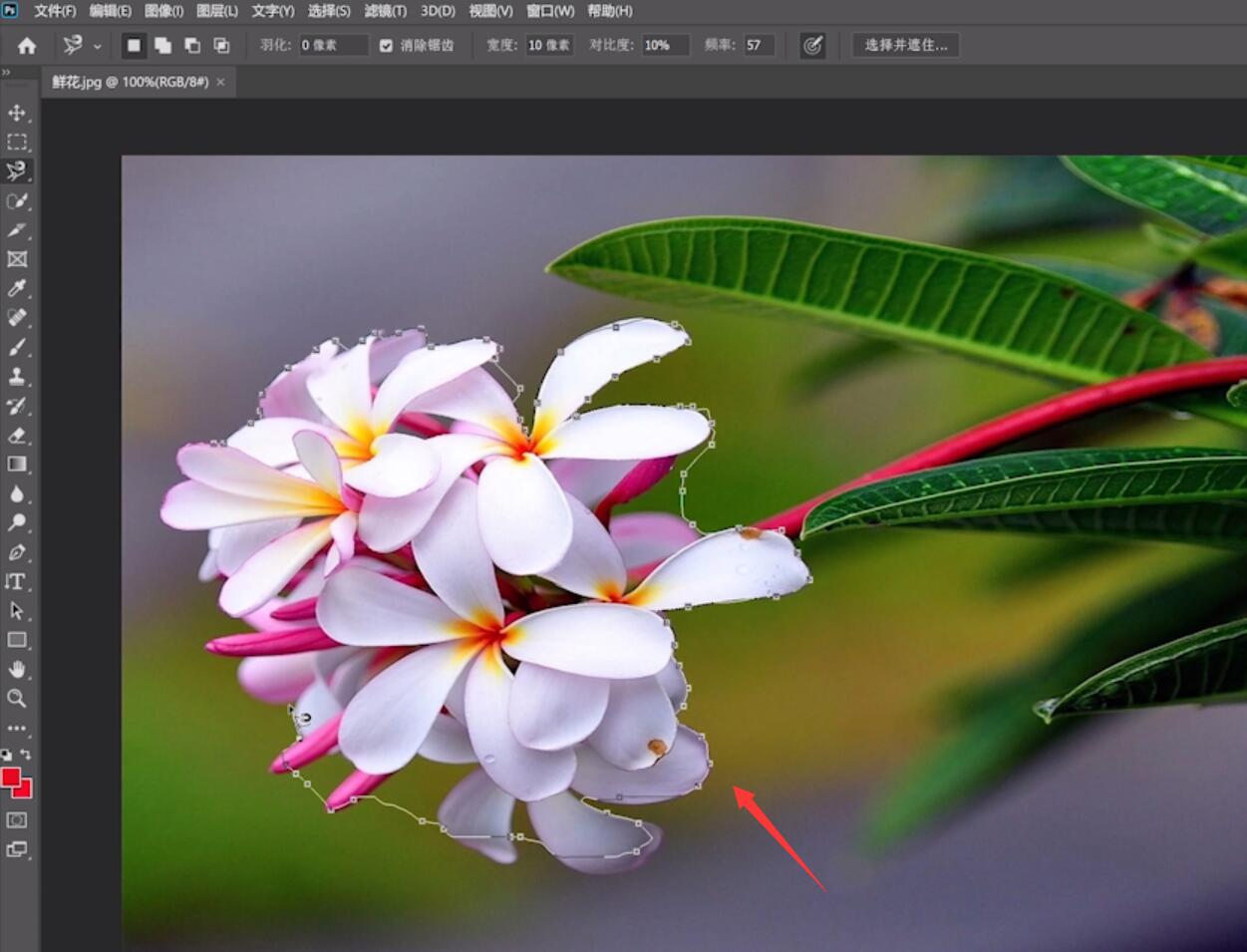The image size is (1247, 952).
Task: Select the Quick Selection tool
Action: 17,200
